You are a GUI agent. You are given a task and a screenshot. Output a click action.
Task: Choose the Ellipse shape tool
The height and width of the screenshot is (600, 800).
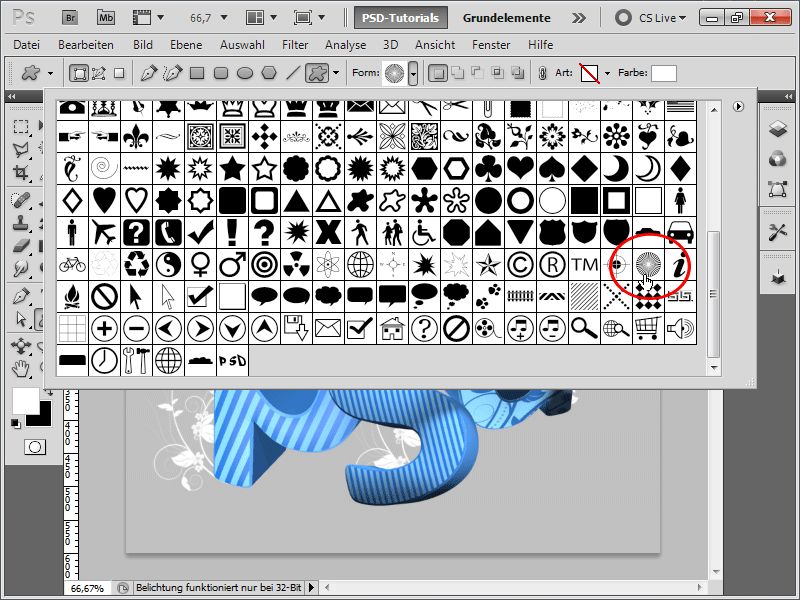245,73
